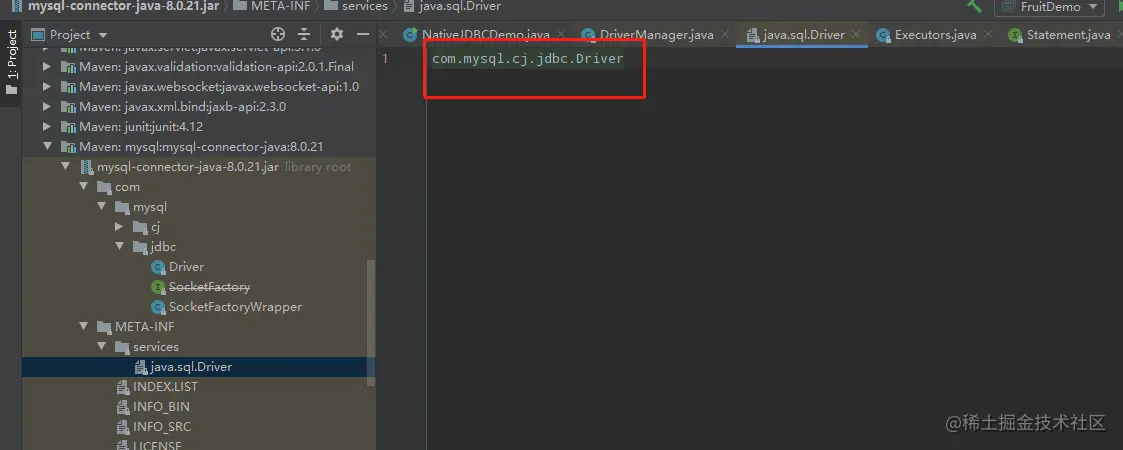Click the Maven mysql library icon
1123x450 pixels.
click(x=68, y=147)
